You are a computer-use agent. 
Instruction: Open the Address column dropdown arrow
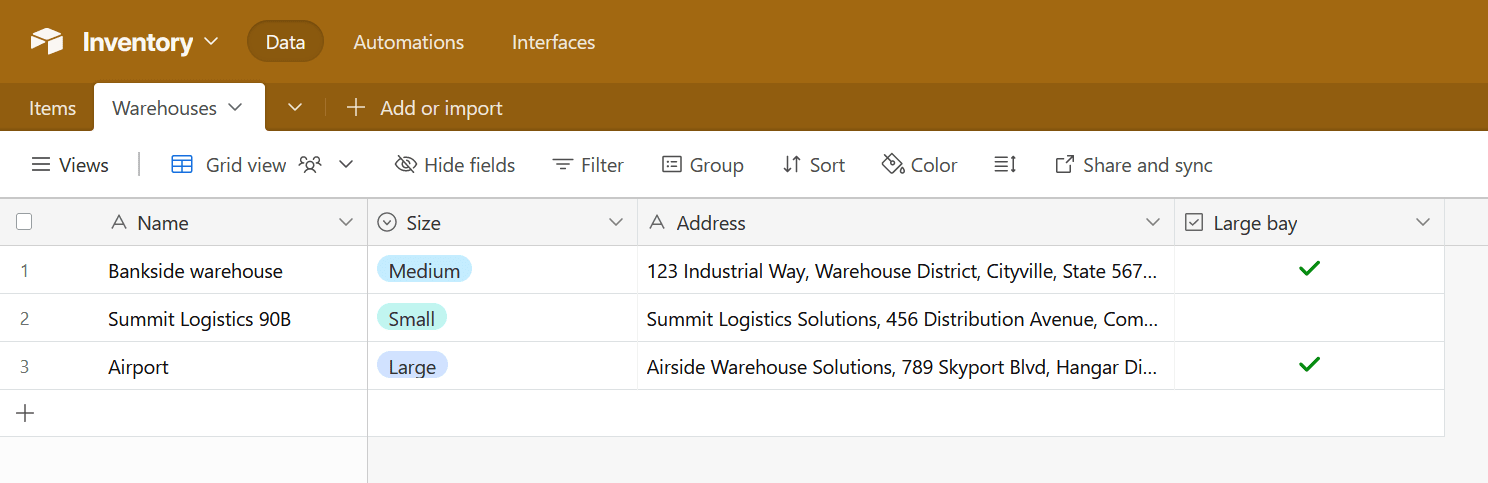click(x=1153, y=222)
